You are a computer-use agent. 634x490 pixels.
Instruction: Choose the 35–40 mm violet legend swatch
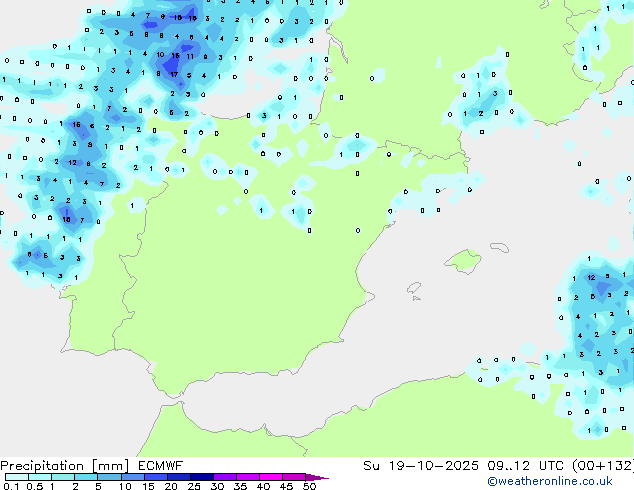[x=247, y=477]
